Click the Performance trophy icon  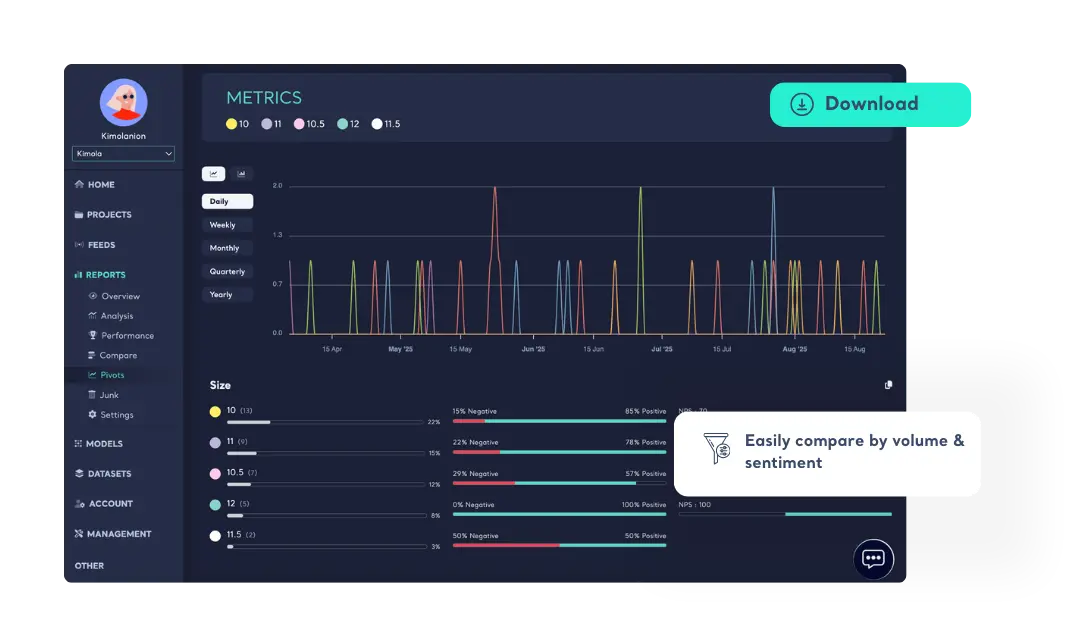(x=92, y=336)
